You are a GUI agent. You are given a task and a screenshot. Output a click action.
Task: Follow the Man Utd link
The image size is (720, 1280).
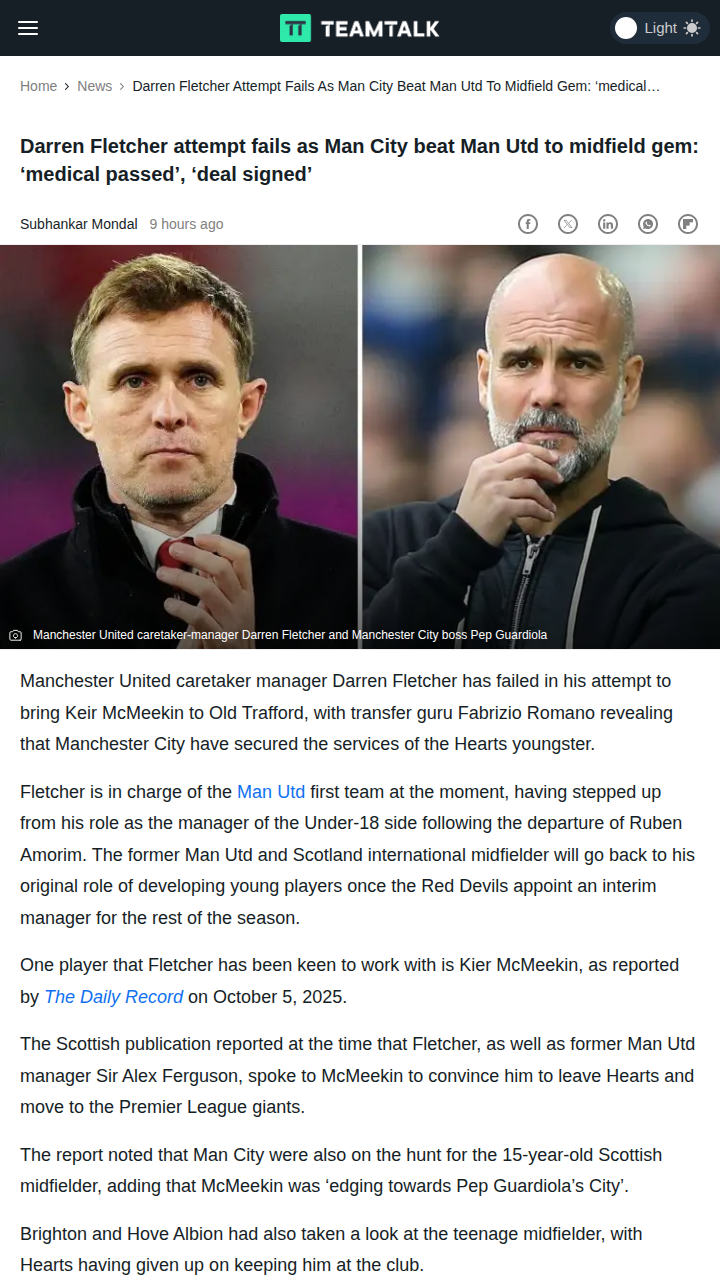coord(271,792)
